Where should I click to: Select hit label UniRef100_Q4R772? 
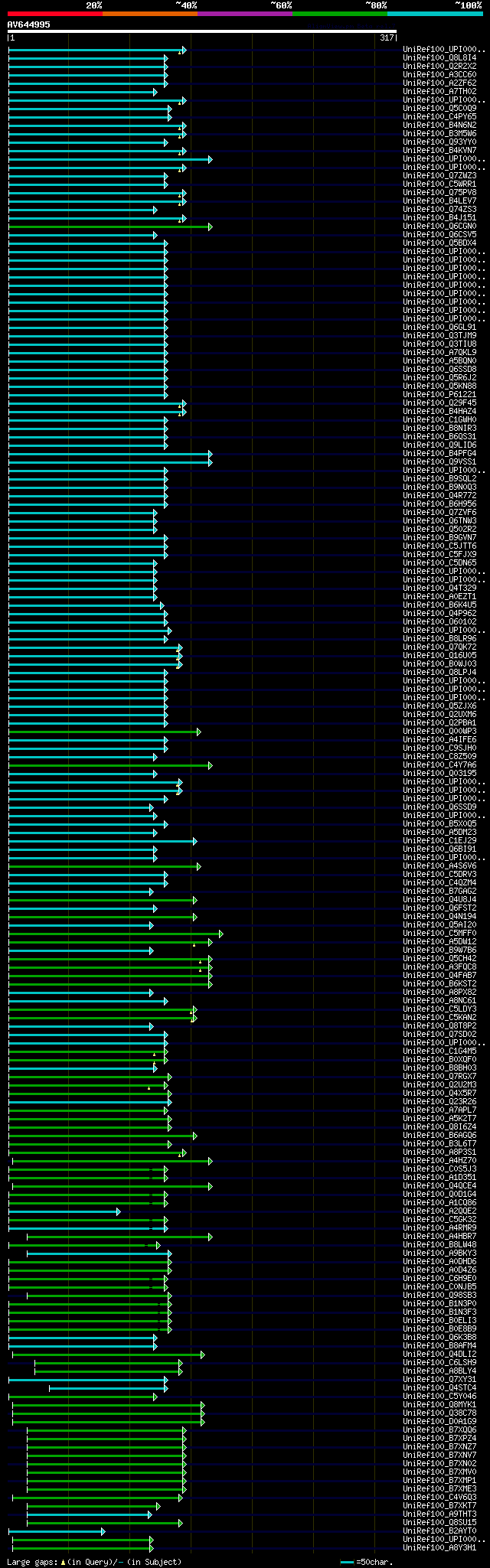point(439,495)
